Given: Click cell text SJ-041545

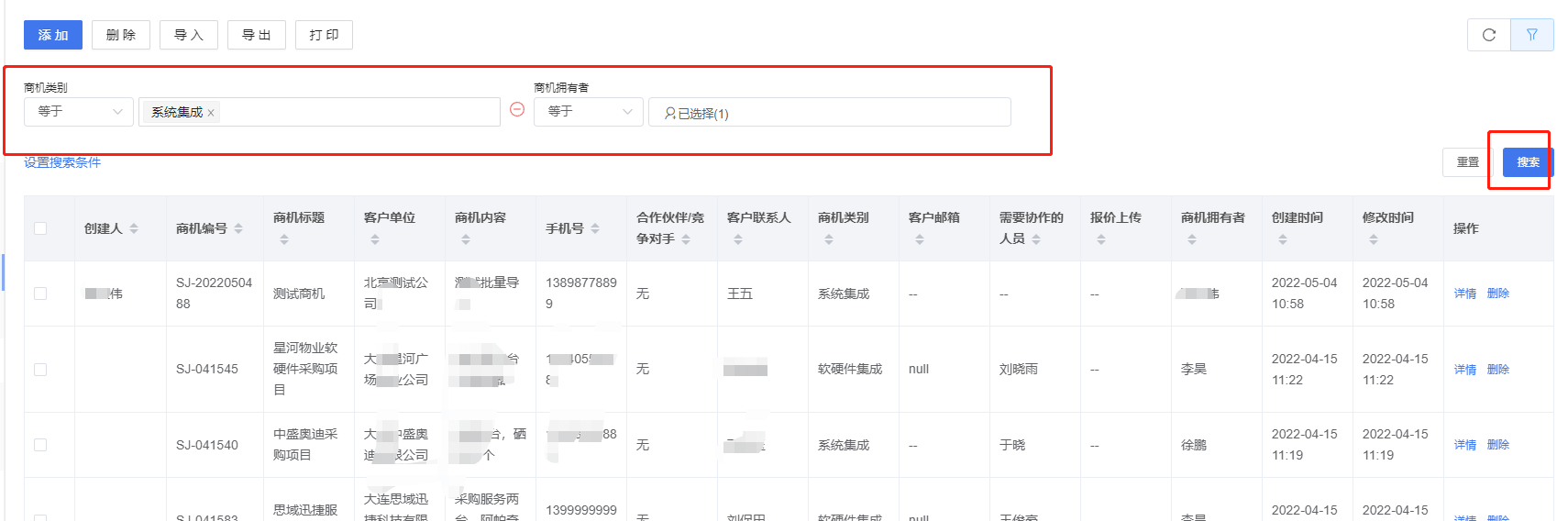Looking at the screenshot, I should coord(207,369).
